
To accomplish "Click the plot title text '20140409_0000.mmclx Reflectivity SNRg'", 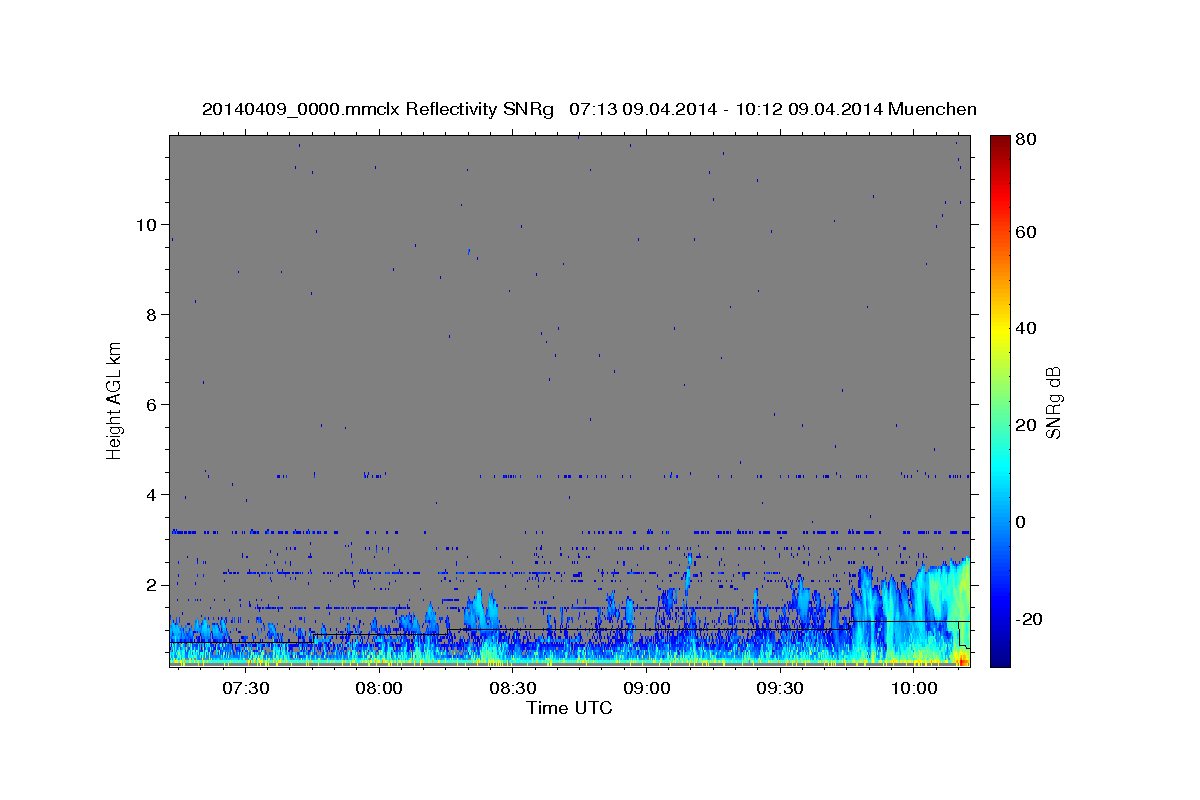I will [378, 109].
